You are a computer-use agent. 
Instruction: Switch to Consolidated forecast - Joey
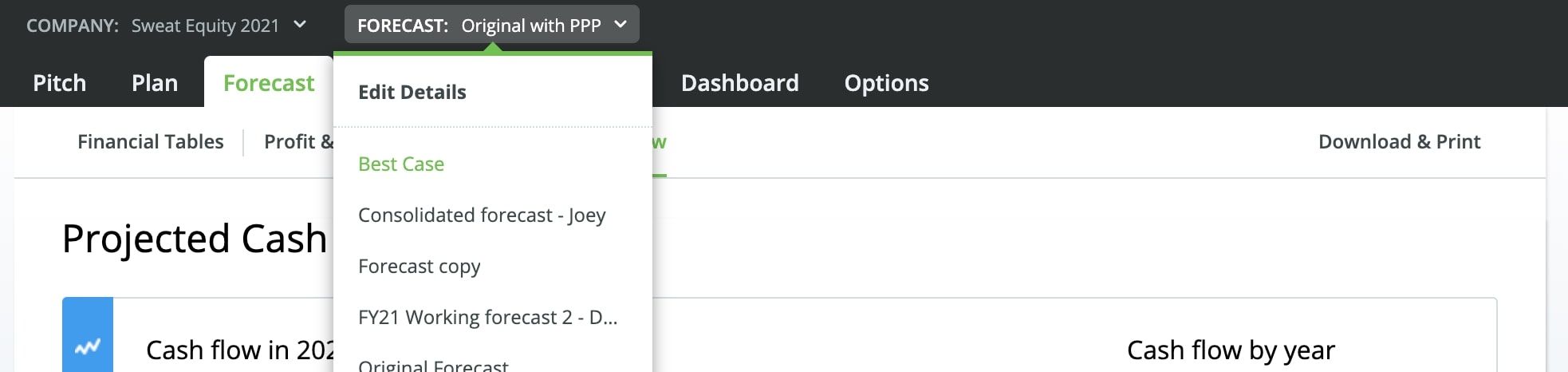482,216
